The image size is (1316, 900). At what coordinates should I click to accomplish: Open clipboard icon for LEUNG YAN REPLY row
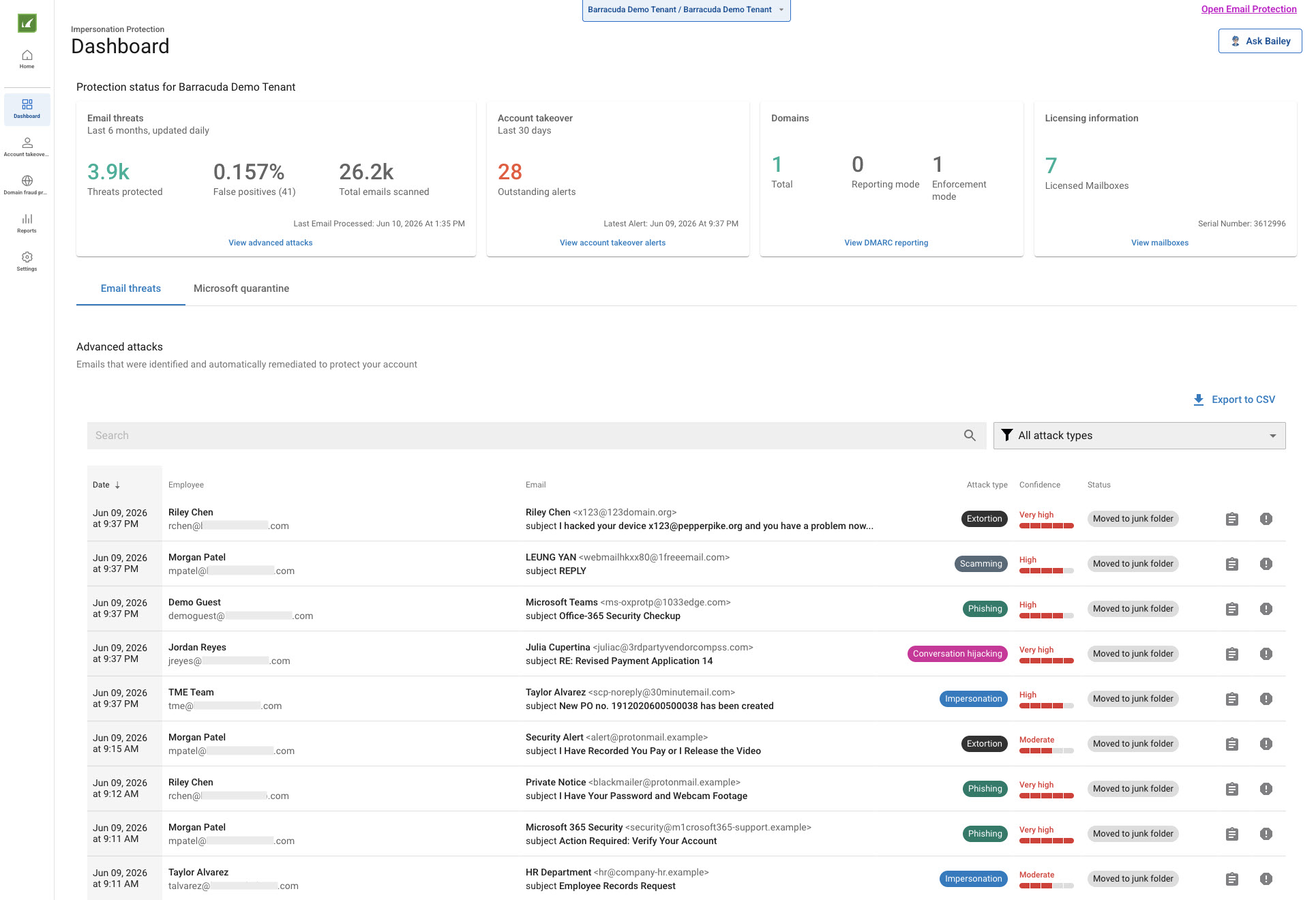1232,564
